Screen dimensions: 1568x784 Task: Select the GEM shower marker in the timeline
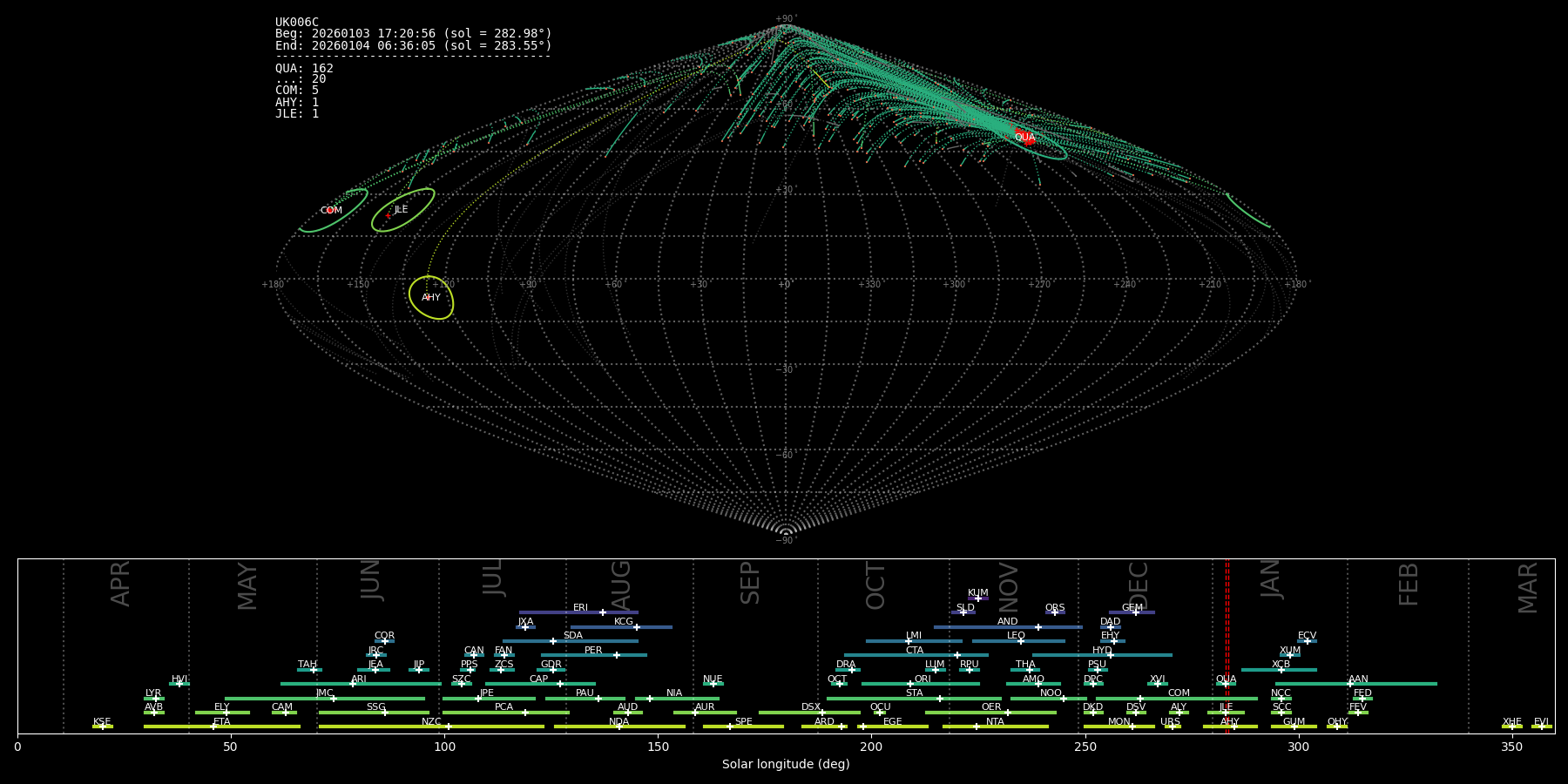(1135, 612)
